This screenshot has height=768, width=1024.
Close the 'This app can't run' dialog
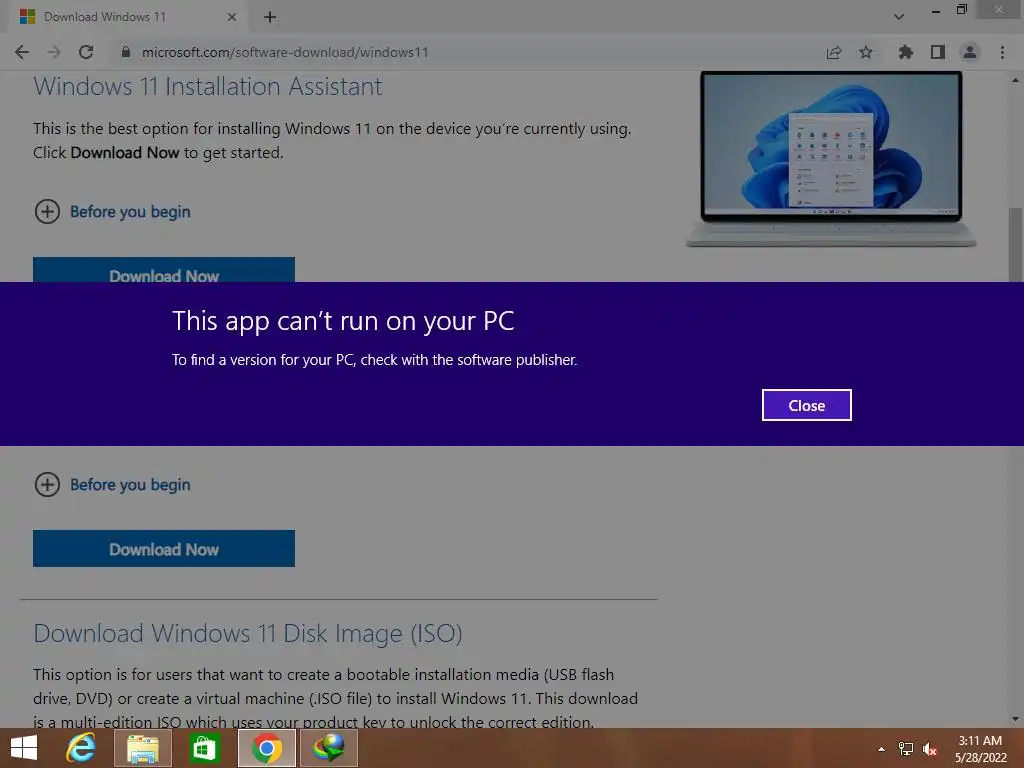pos(807,405)
